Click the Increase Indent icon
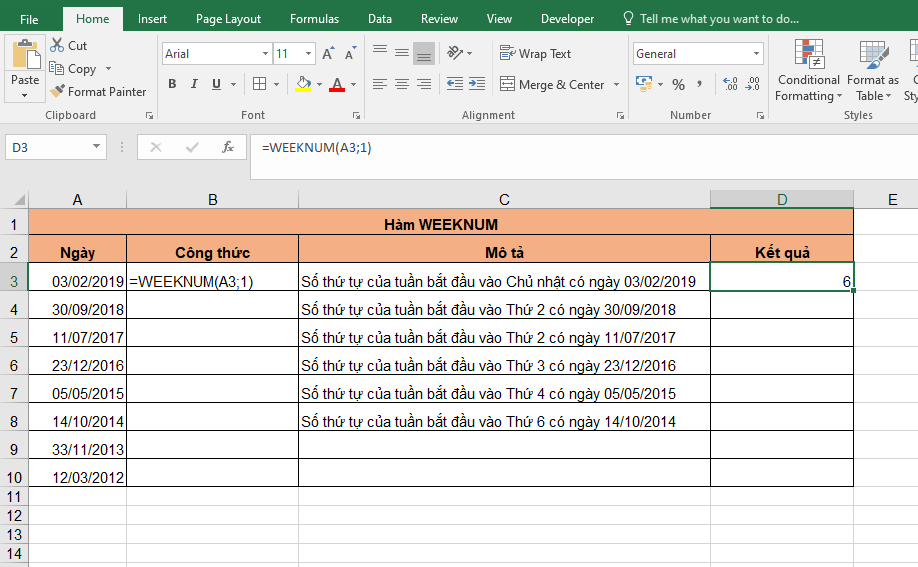918x567 pixels. pyautogui.click(x=477, y=85)
